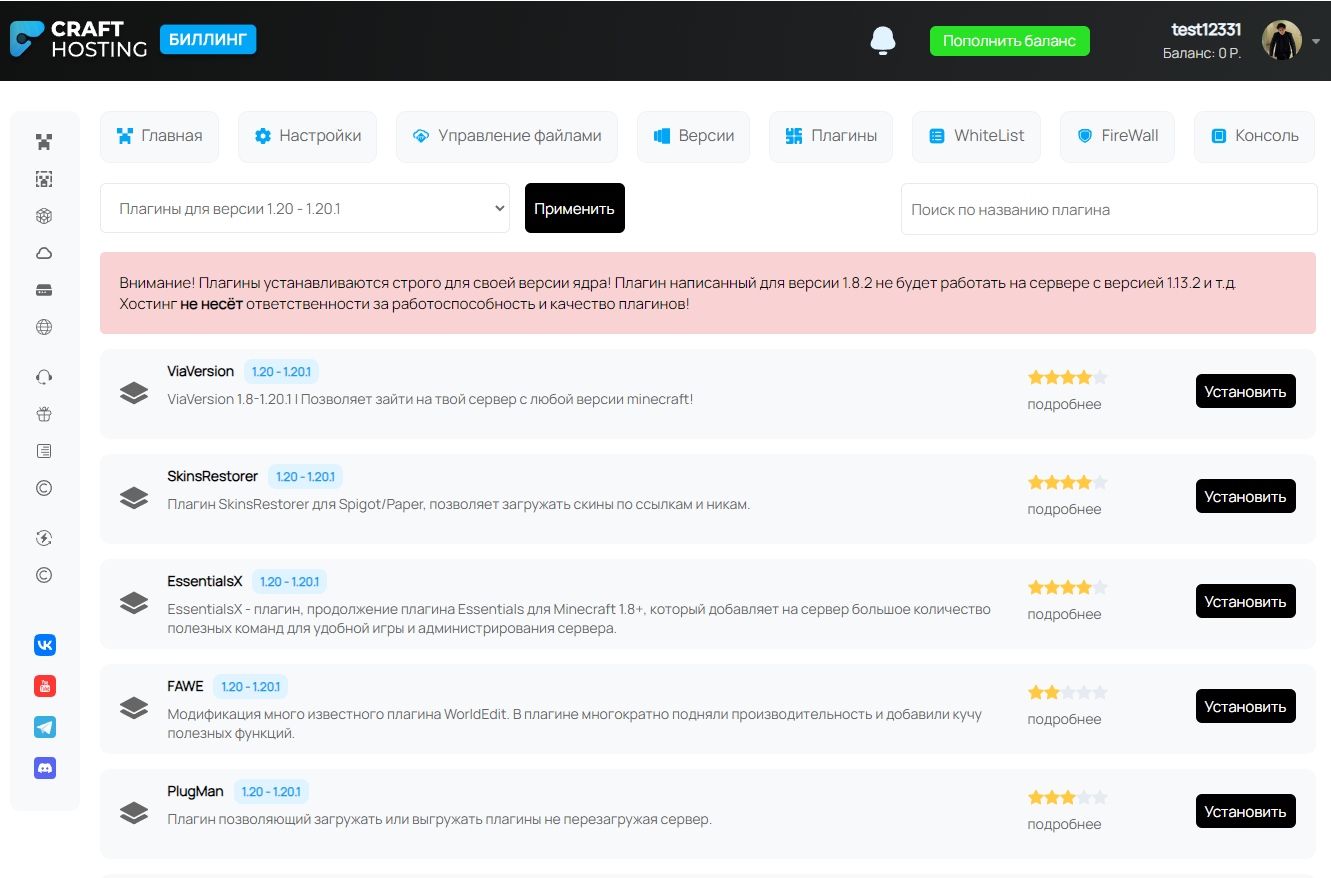Image resolution: width=1331 pixels, height=878 pixels.
Task: Focus the plugin name search field
Action: 1109,209
